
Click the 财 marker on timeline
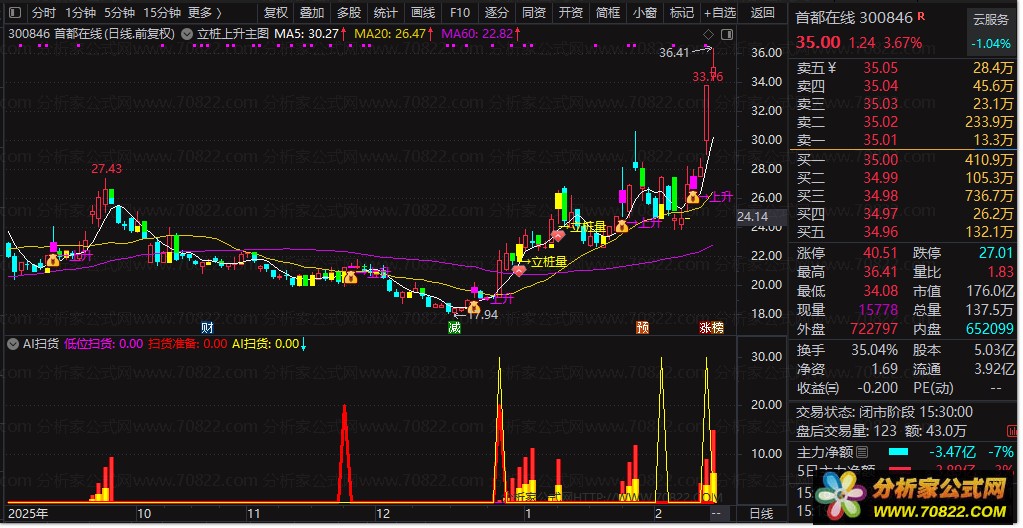tap(207, 328)
